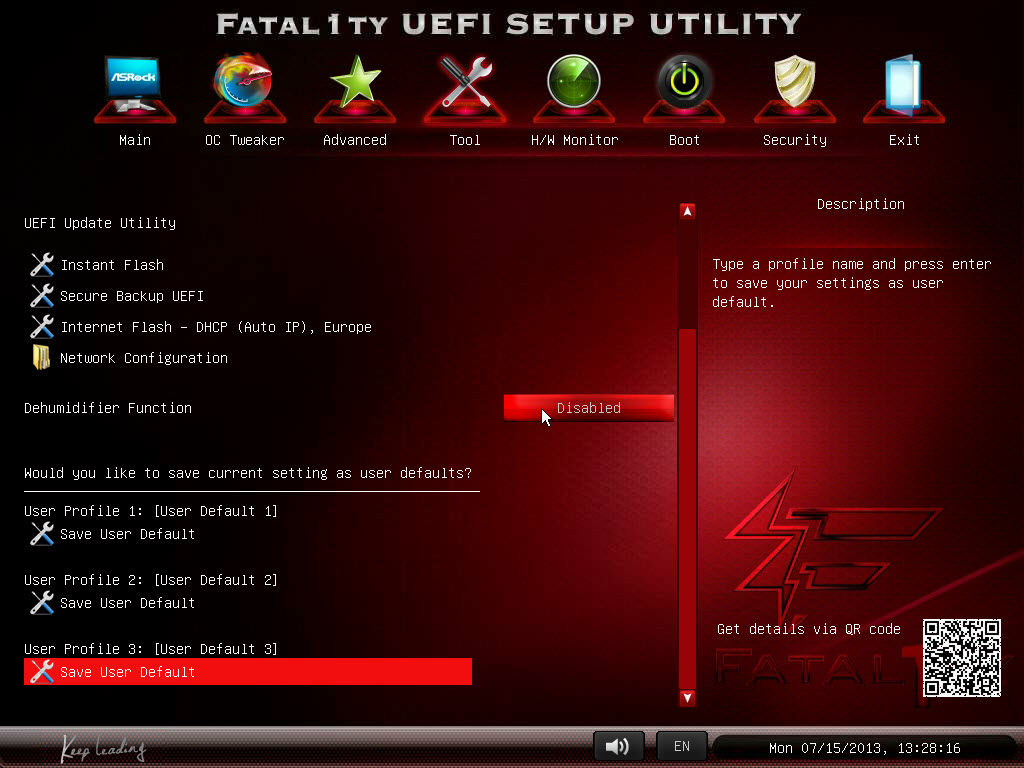
Task: Click the Secure Backup UEFI wrench icon
Action: [42, 296]
